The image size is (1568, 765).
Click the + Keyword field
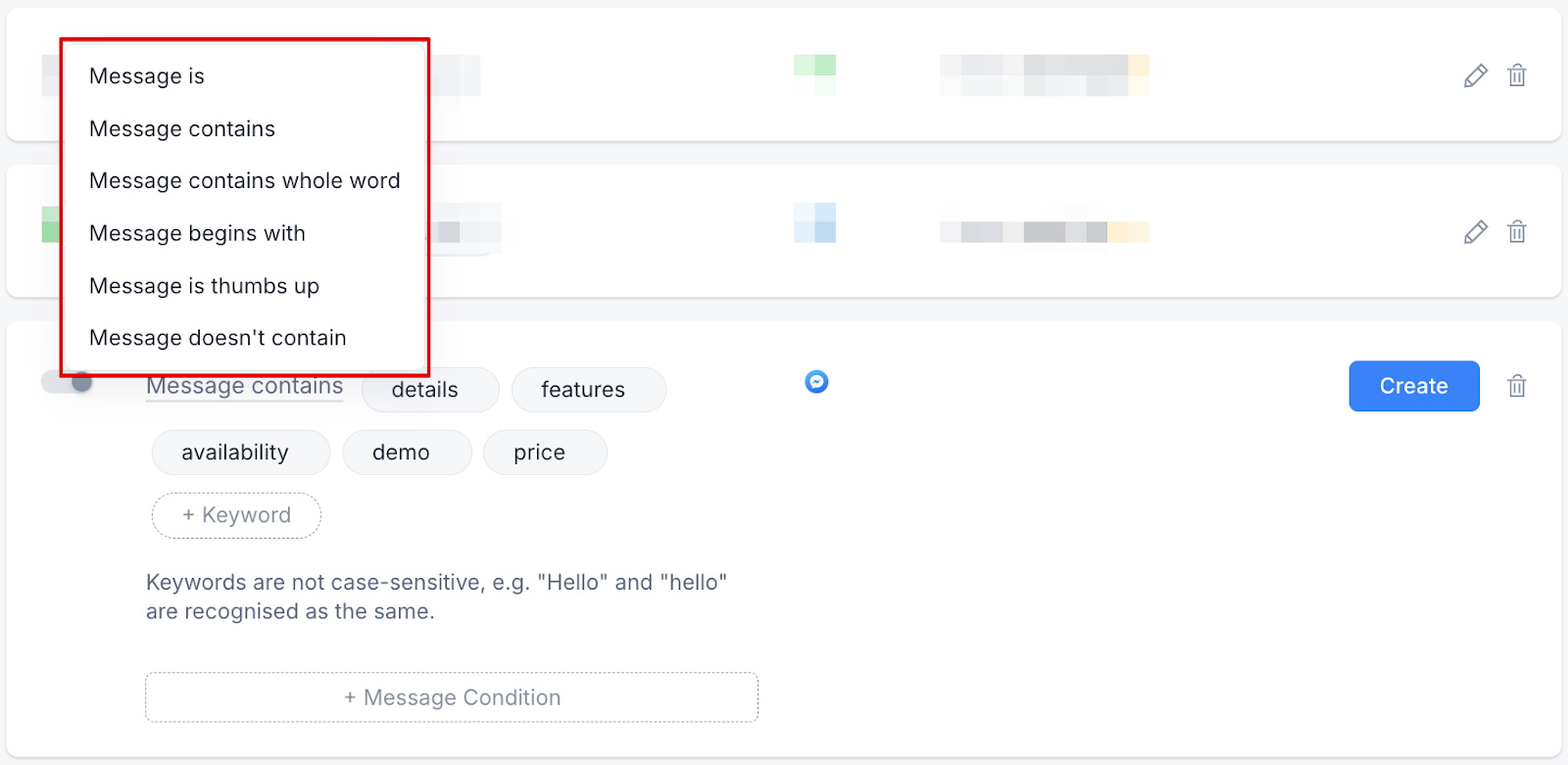(236, 515)
